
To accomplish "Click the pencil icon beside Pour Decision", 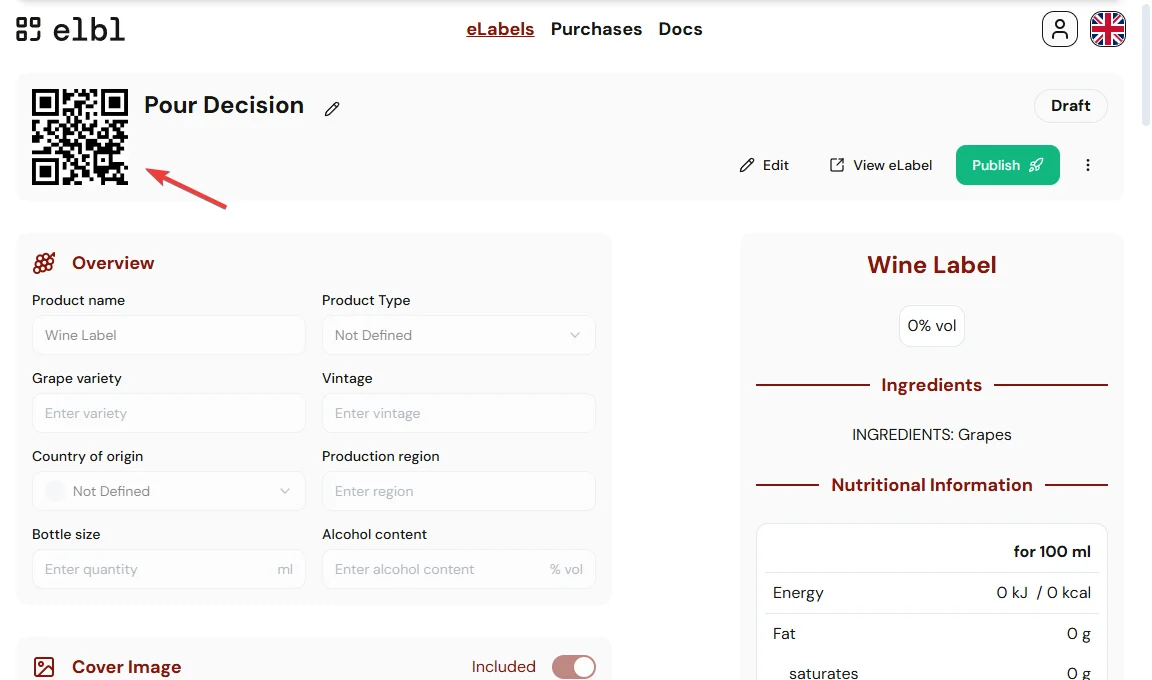I will point(332,108).
